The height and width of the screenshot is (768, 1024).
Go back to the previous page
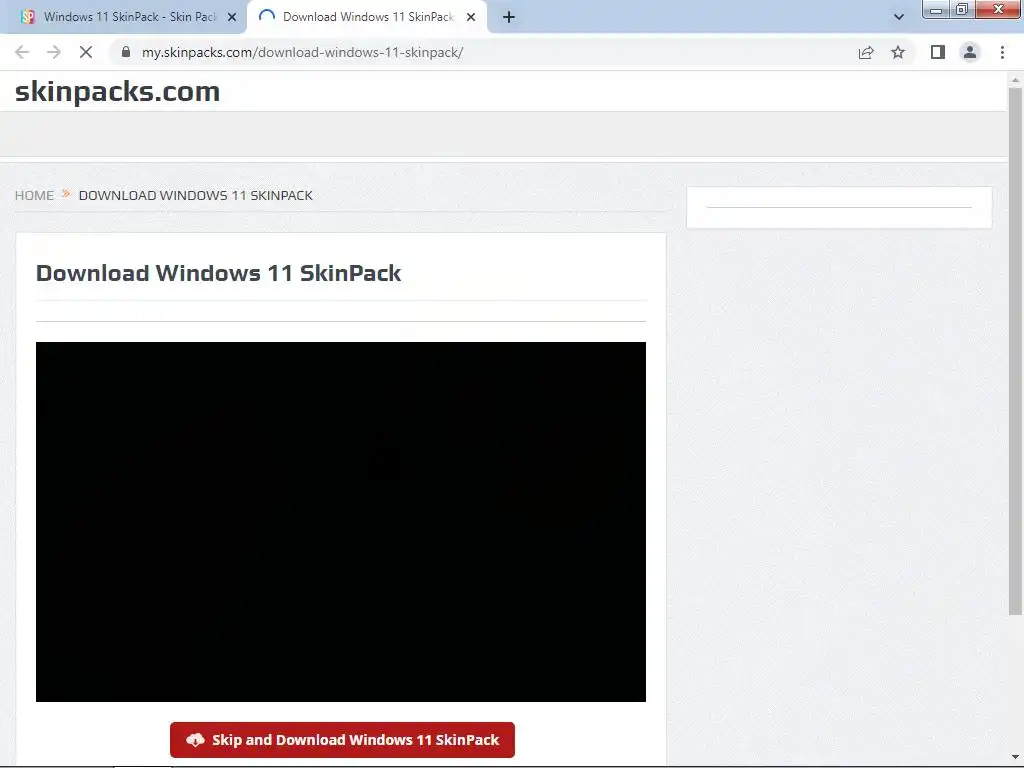(22, 52)
